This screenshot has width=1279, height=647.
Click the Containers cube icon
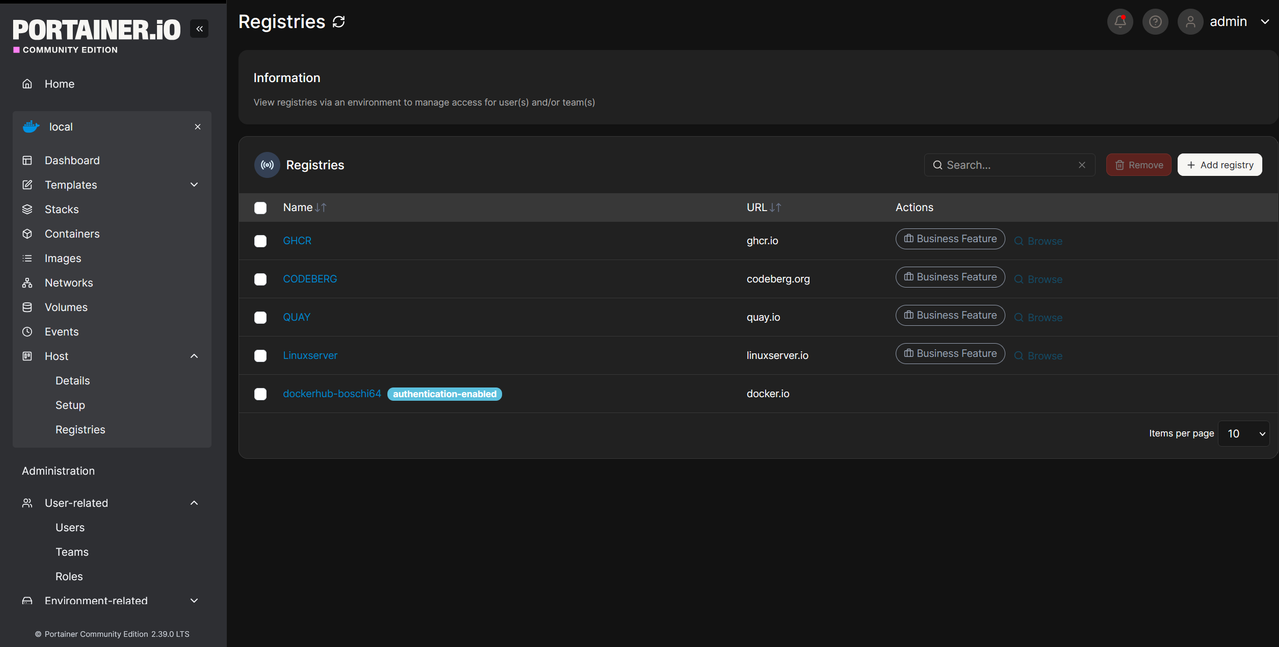point(27,234)
